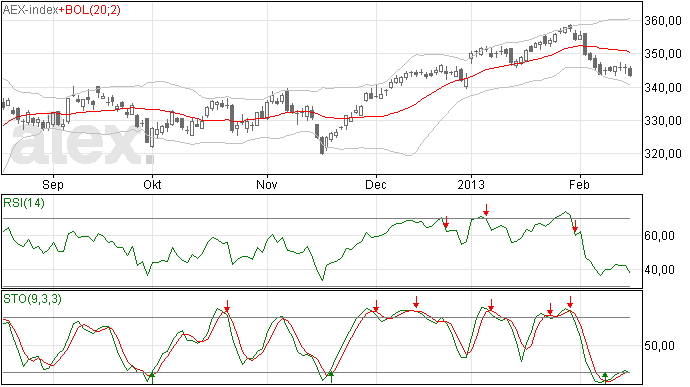Click the stochastic green buy arrow after Feb

pyautogui.click(x=606, y=378)
